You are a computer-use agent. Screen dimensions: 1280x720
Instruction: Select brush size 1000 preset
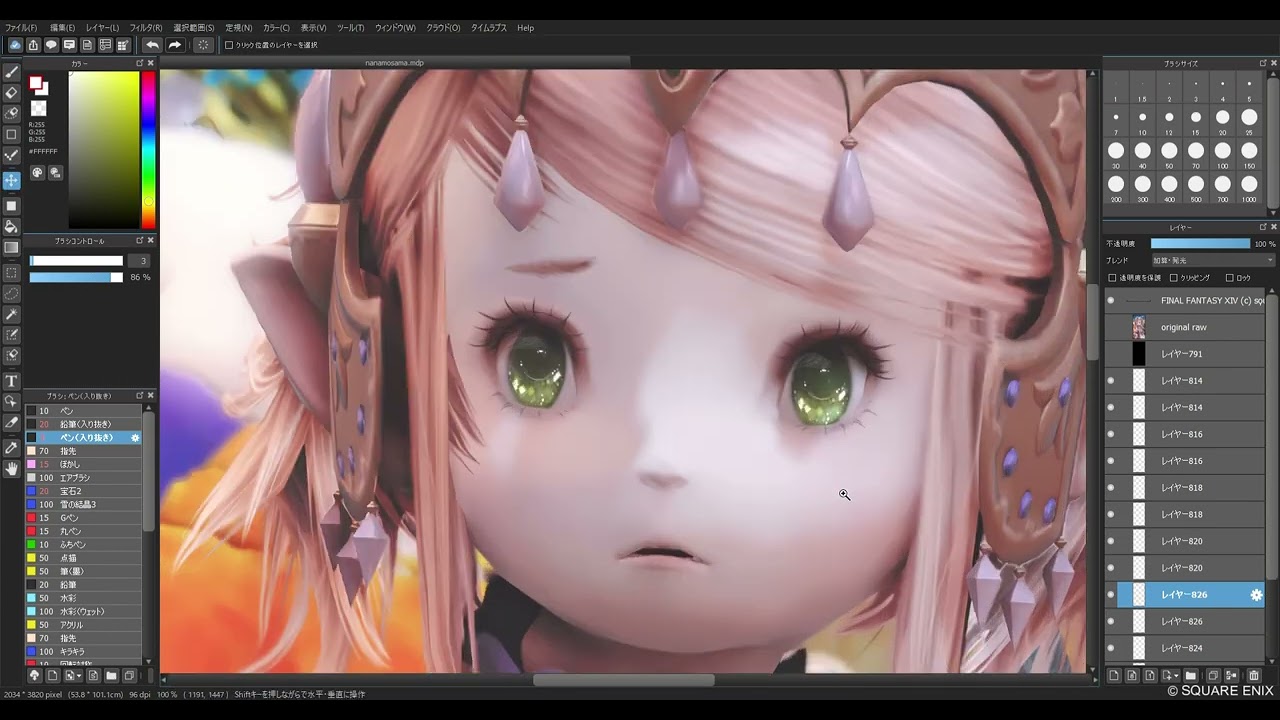1249,188
